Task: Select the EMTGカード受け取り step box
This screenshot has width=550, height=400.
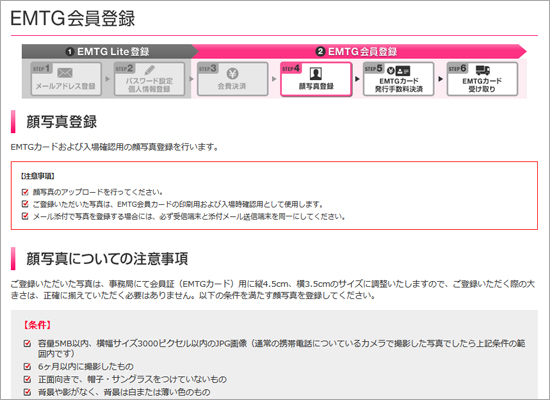Action: tap(482, 79)
